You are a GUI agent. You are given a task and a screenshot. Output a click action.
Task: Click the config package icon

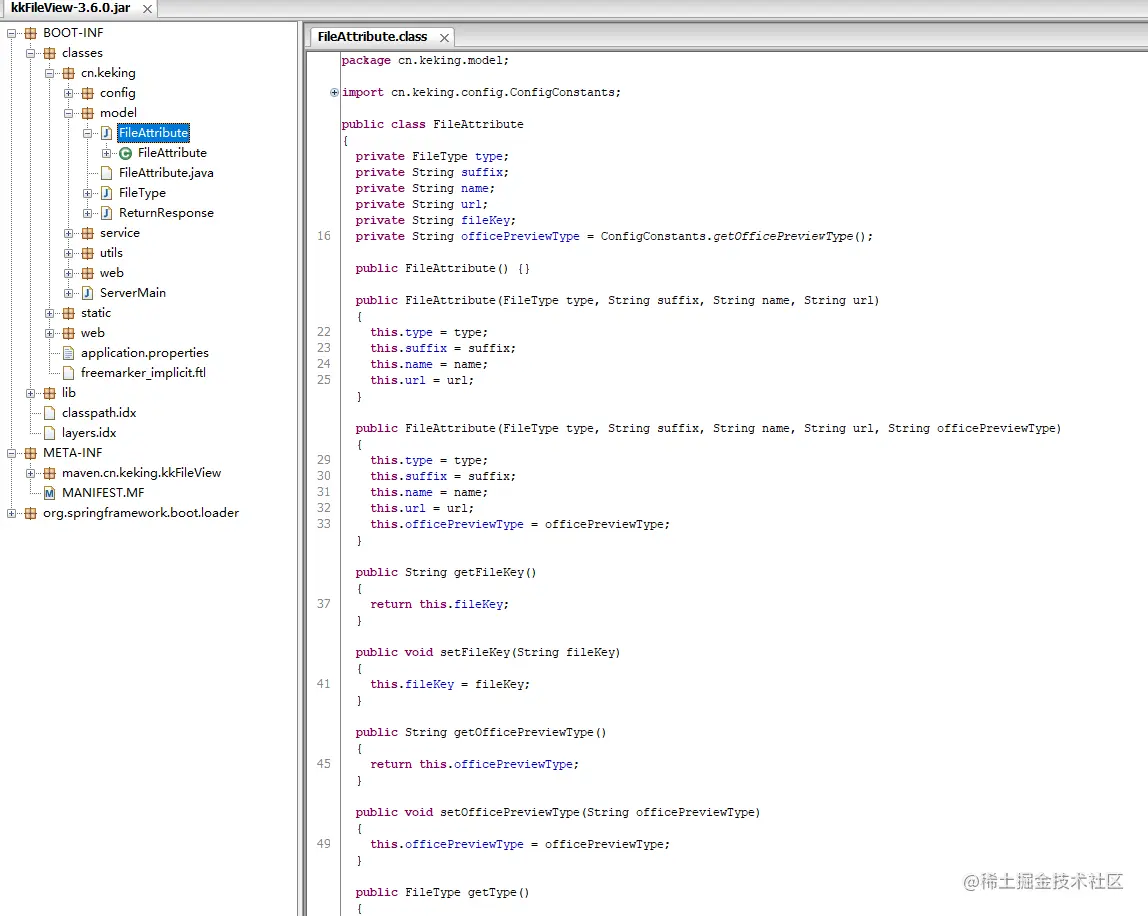(88, 93)
